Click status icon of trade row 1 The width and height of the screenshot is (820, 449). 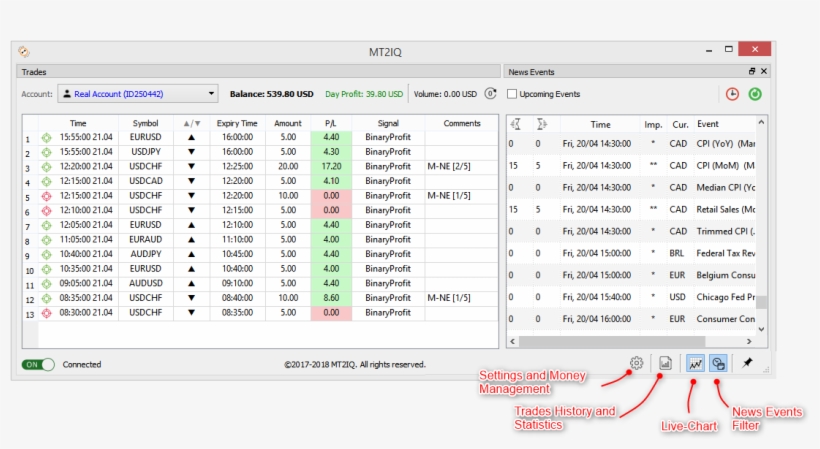47,137
